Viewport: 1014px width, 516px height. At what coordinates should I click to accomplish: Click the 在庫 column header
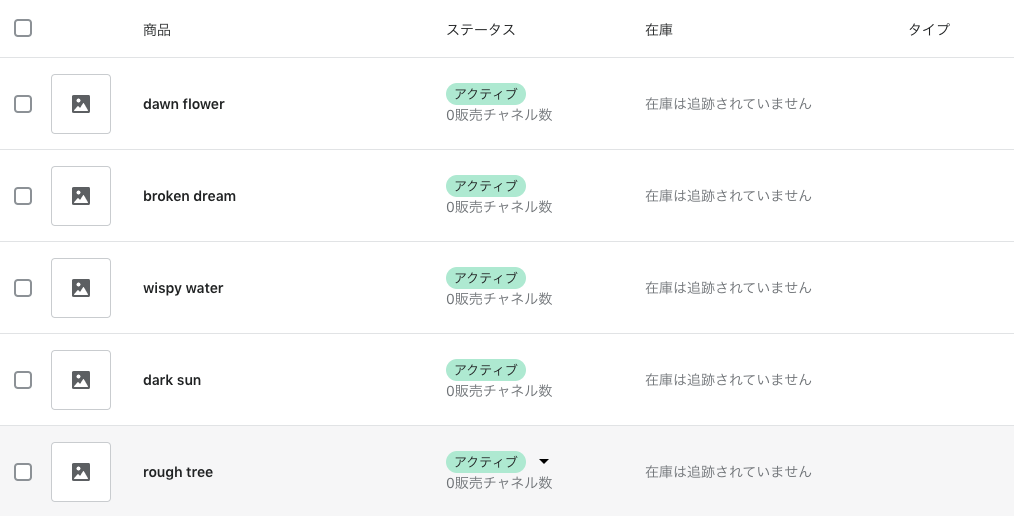click(659, 30)
